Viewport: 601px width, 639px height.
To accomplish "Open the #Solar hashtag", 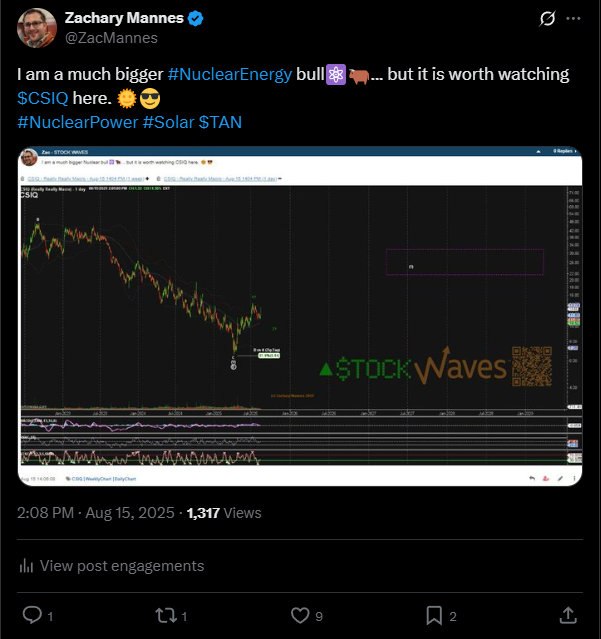I will coord(169,122).
